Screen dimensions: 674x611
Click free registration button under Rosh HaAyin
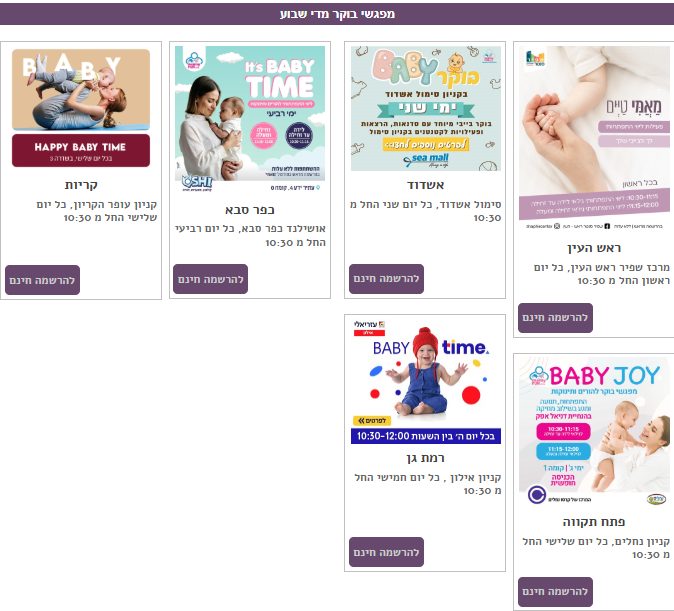(x=555, y=318)
